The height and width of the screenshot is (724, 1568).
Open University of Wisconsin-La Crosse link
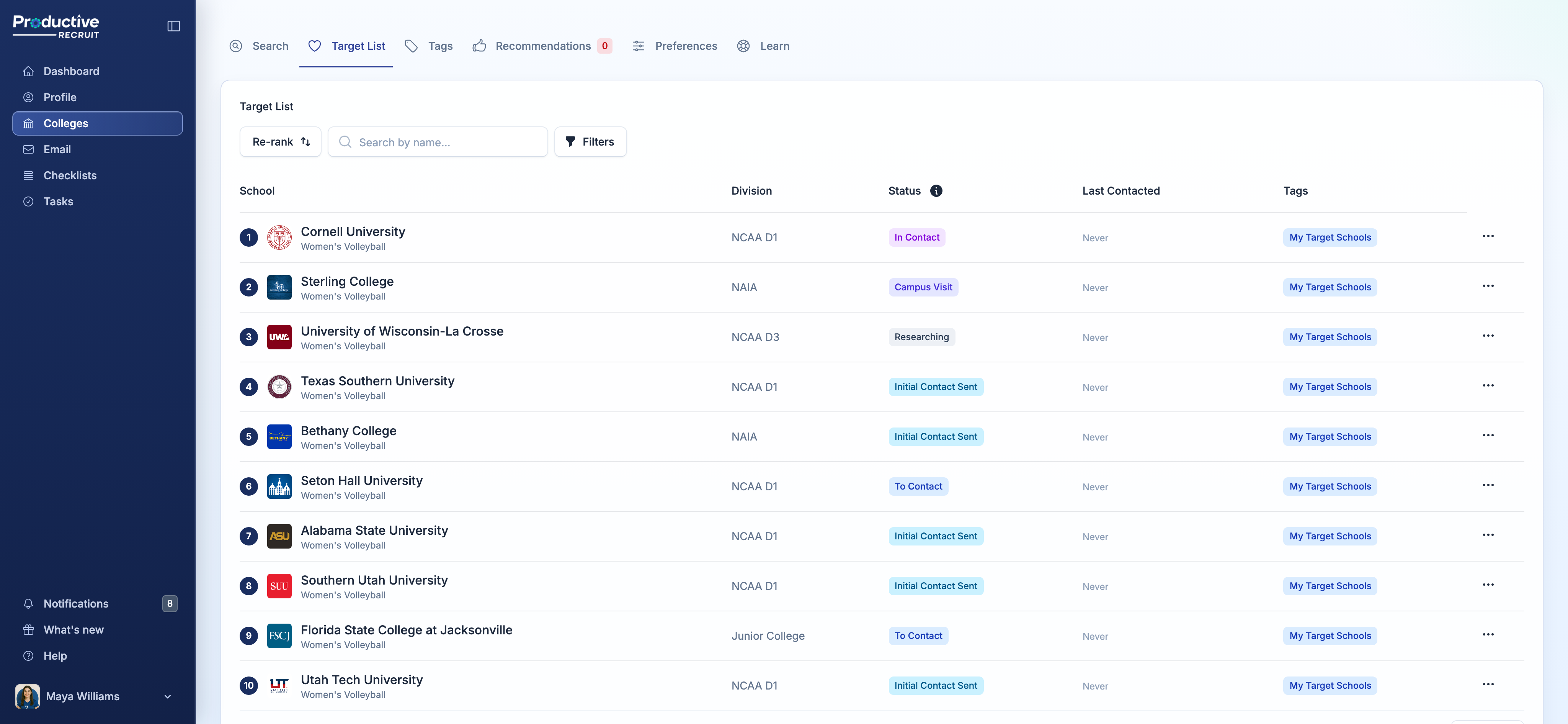402,331
